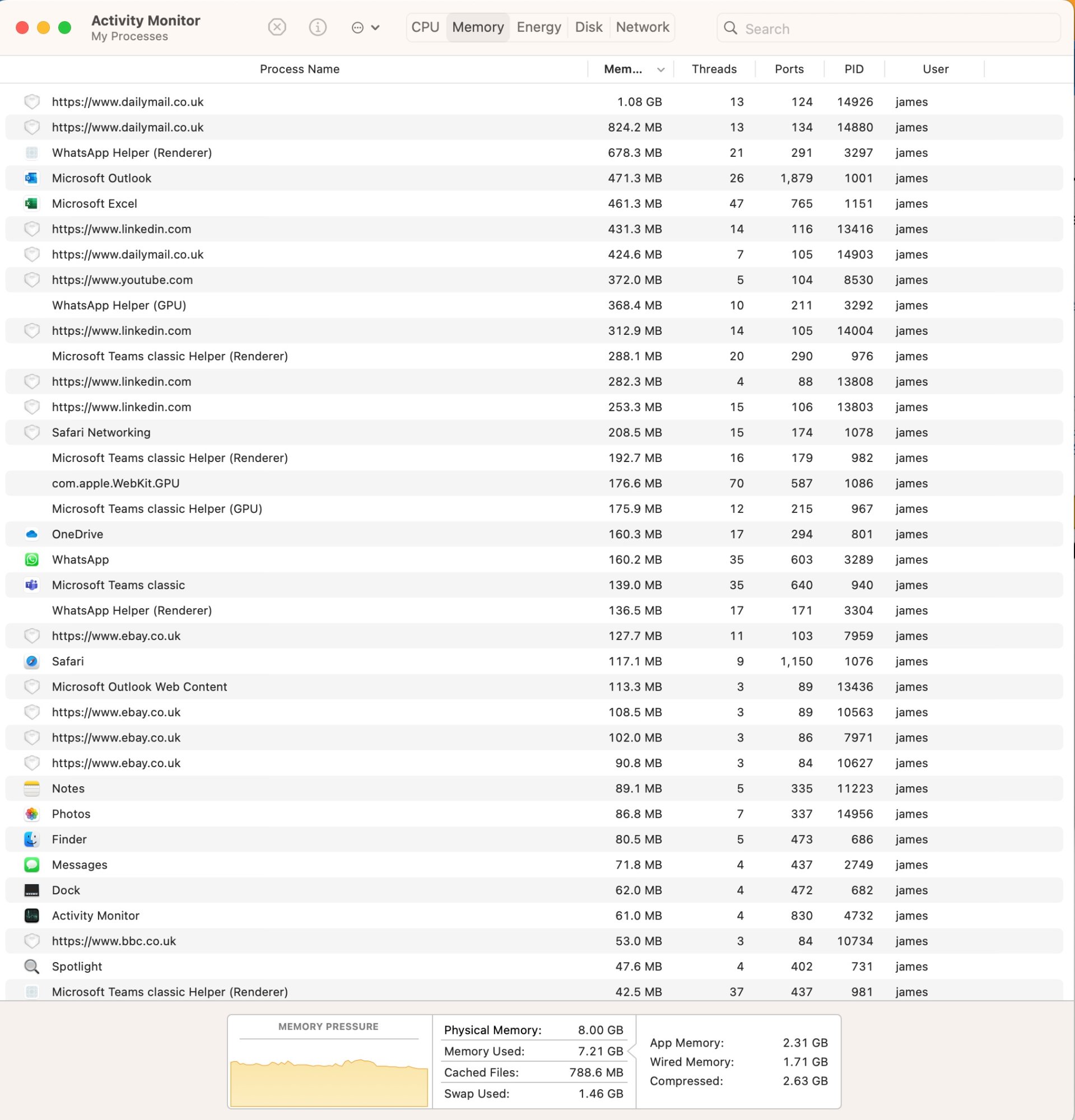Toggle sort order on the Memory column header
This screenshot has height=1120, width=1075.
pyautogui.click(x=630, y=69)
